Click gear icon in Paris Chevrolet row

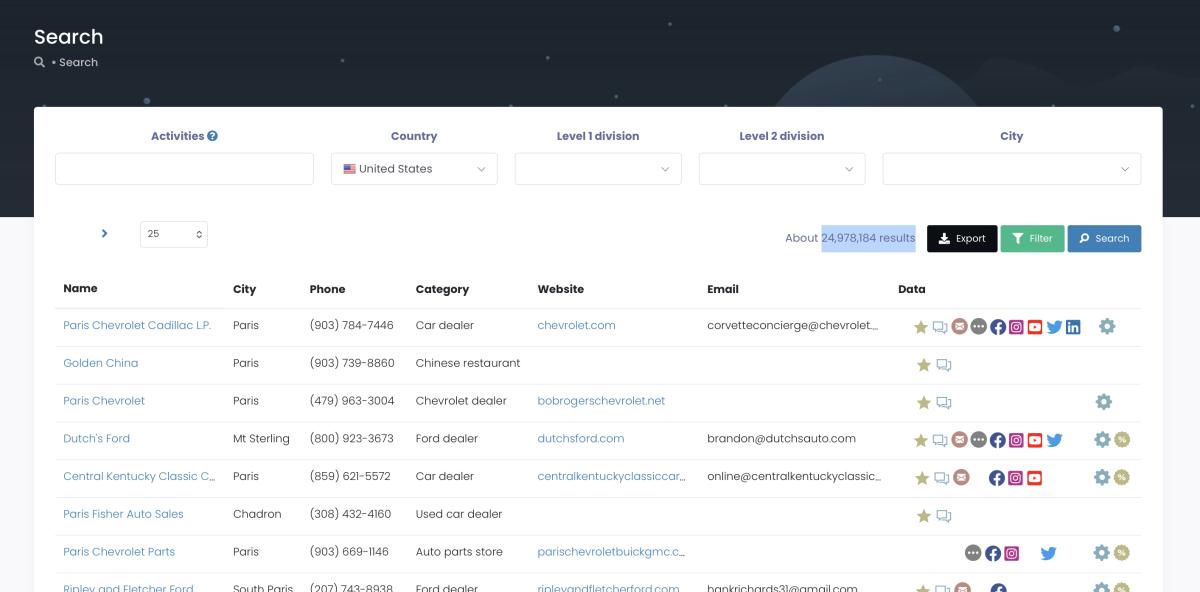pos(1103,402)
